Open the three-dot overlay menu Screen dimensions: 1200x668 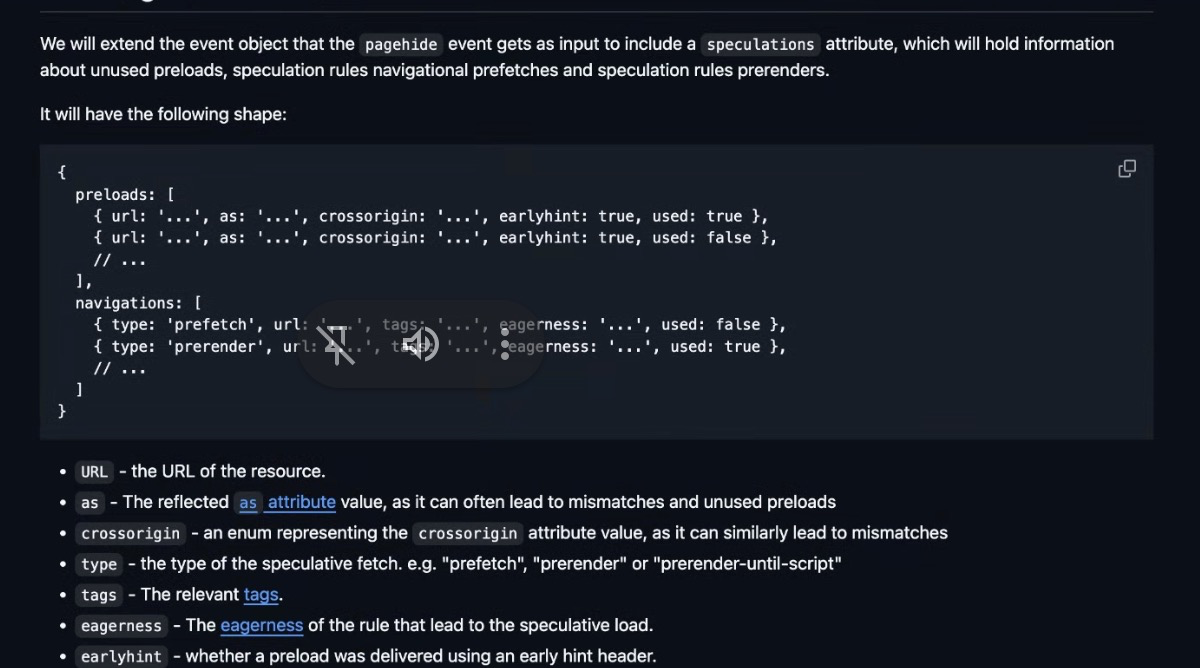[505, 345]
